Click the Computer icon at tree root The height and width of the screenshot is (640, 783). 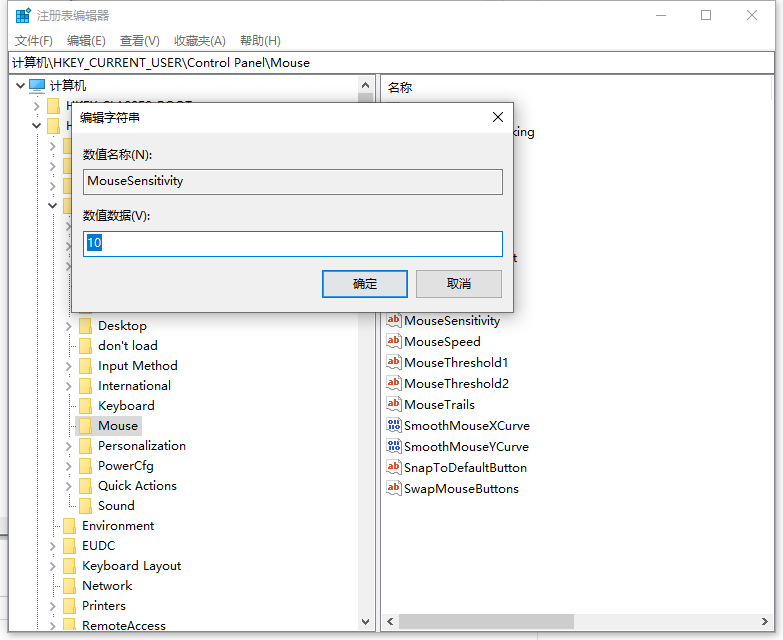pos(37,86)
